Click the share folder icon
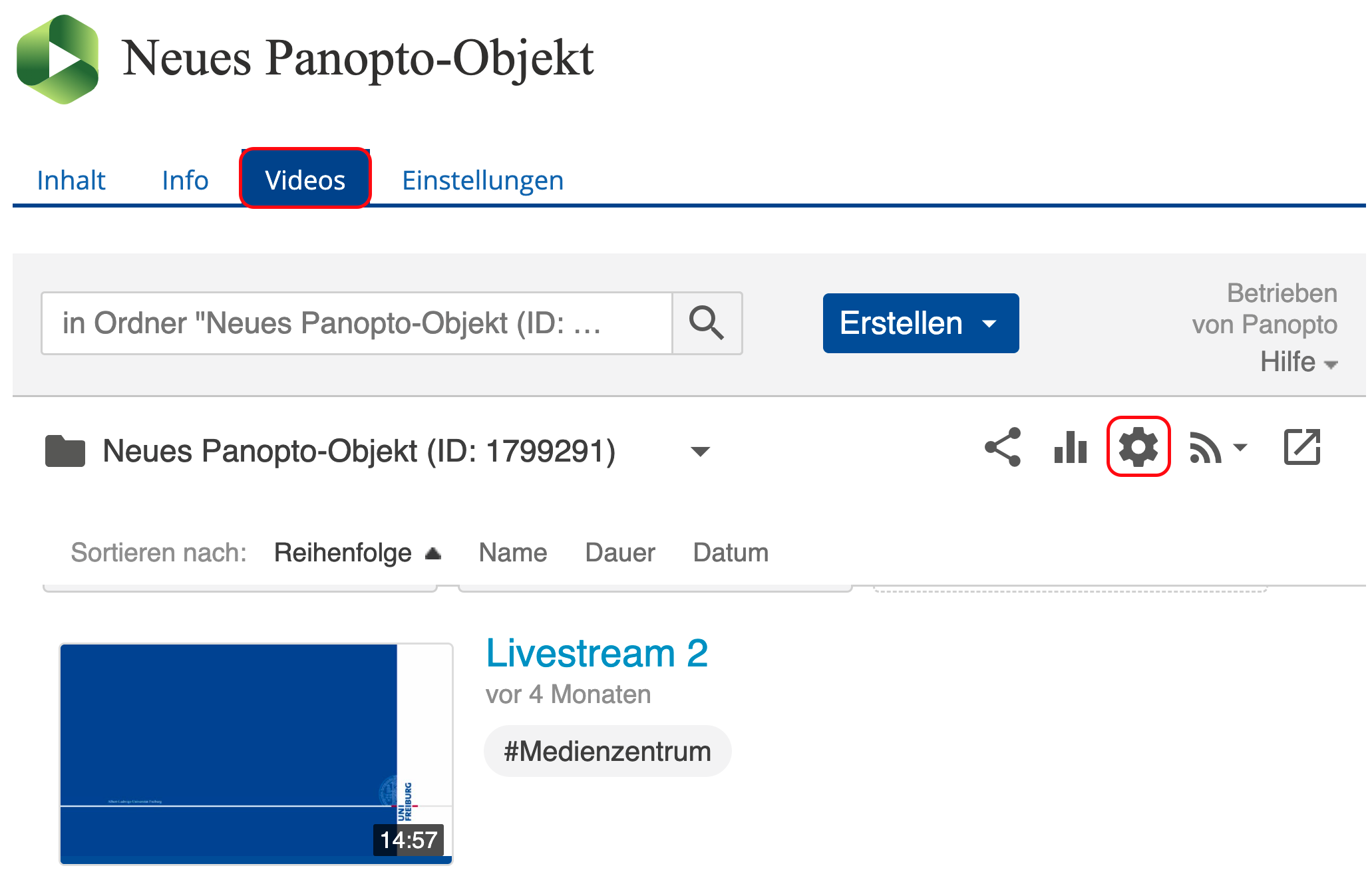The width and height of the screenshot is (1372, 876). 1003,447
